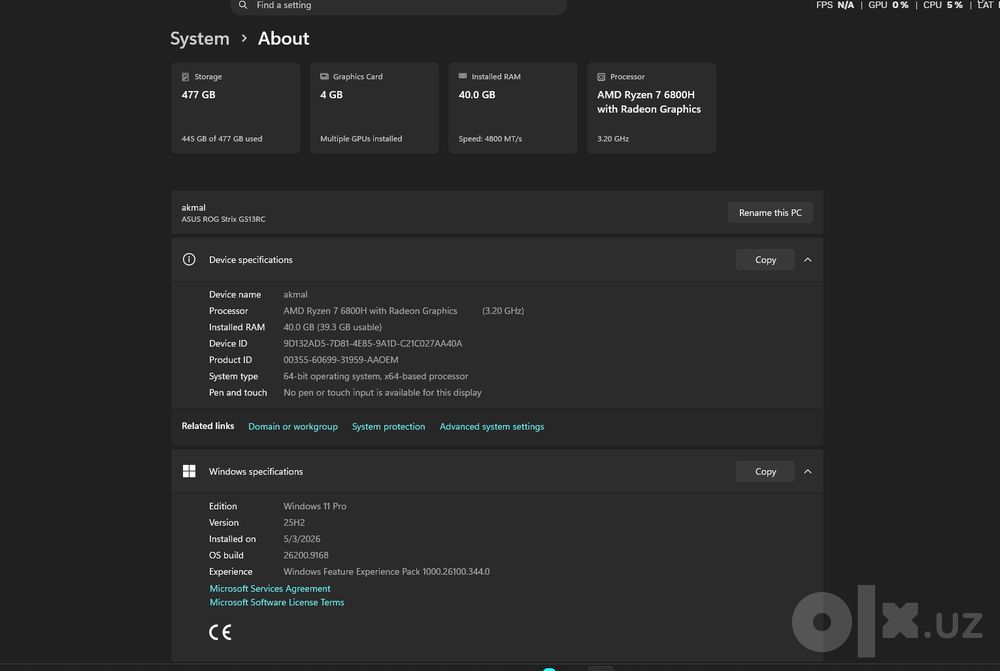The width and height of the screenshot is (1000, 671).
Task: Focus the Find a setting search box
Action: 399,6
